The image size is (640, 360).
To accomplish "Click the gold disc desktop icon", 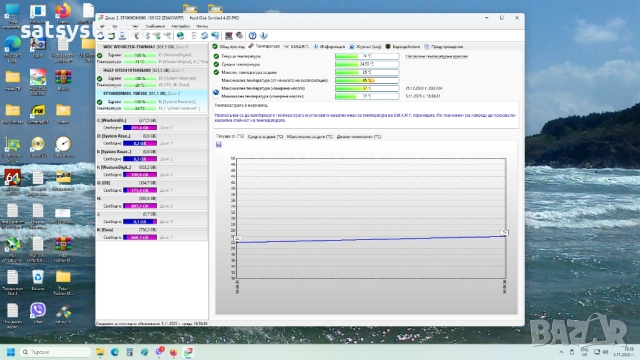I will (x=38, y=147).
